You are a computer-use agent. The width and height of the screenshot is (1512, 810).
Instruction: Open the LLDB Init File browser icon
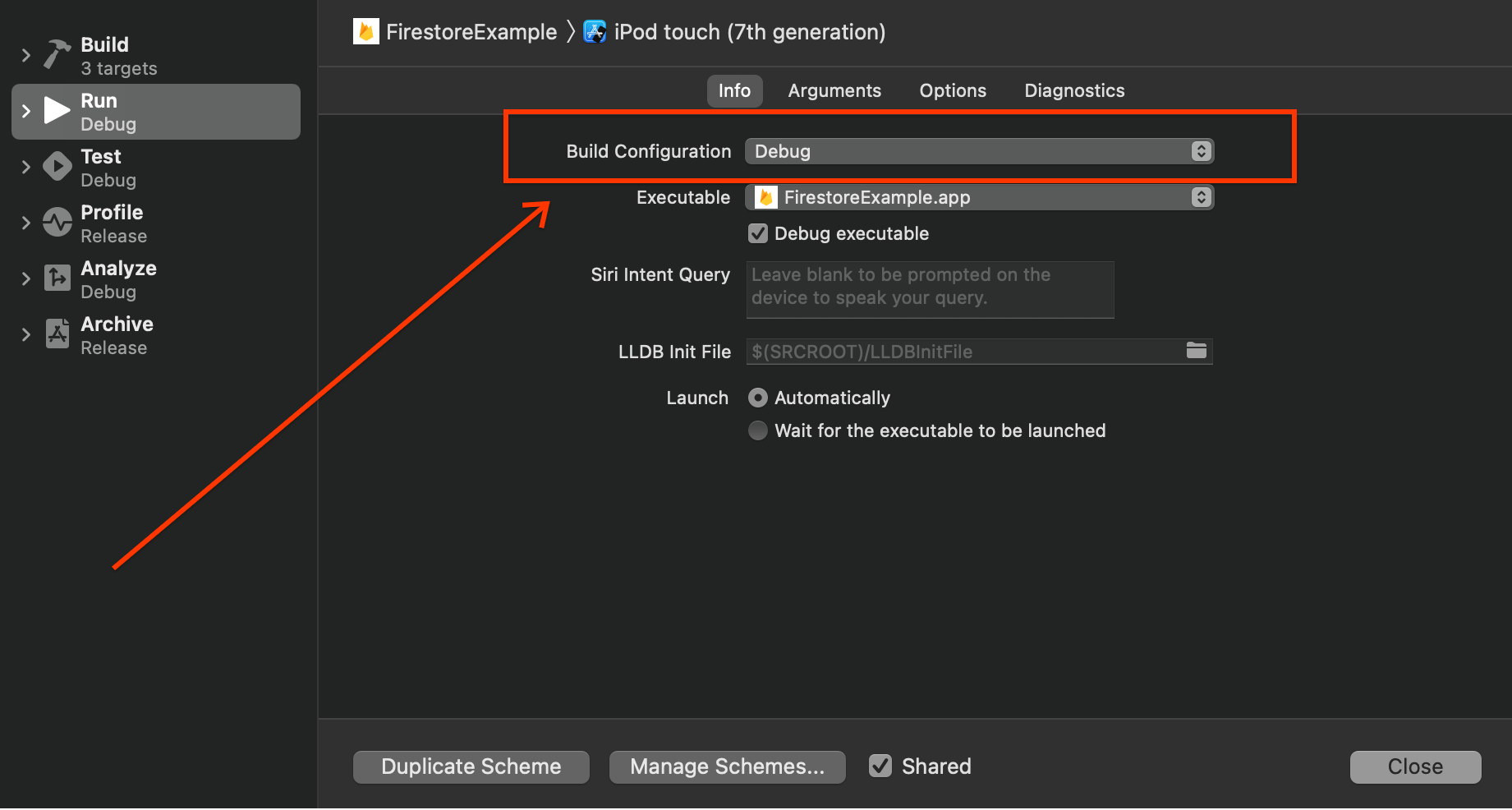click(1197, 351)
